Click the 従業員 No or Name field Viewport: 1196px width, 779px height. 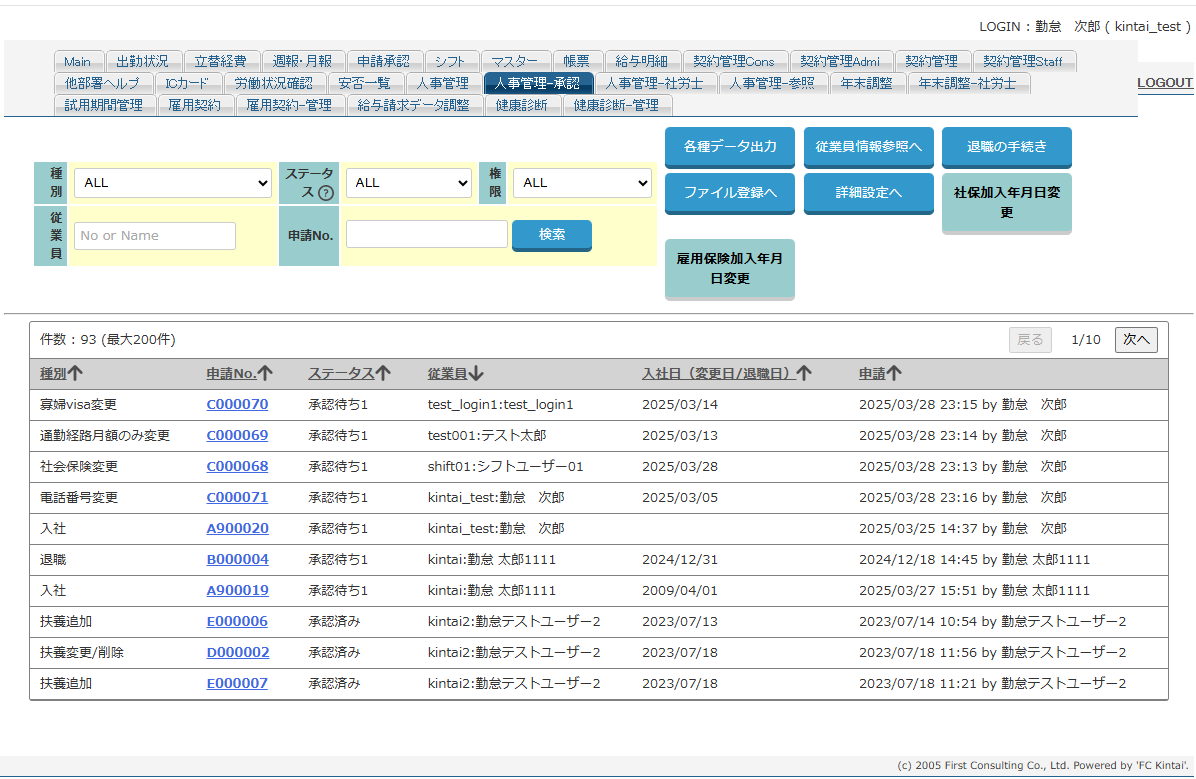(155, 236)
